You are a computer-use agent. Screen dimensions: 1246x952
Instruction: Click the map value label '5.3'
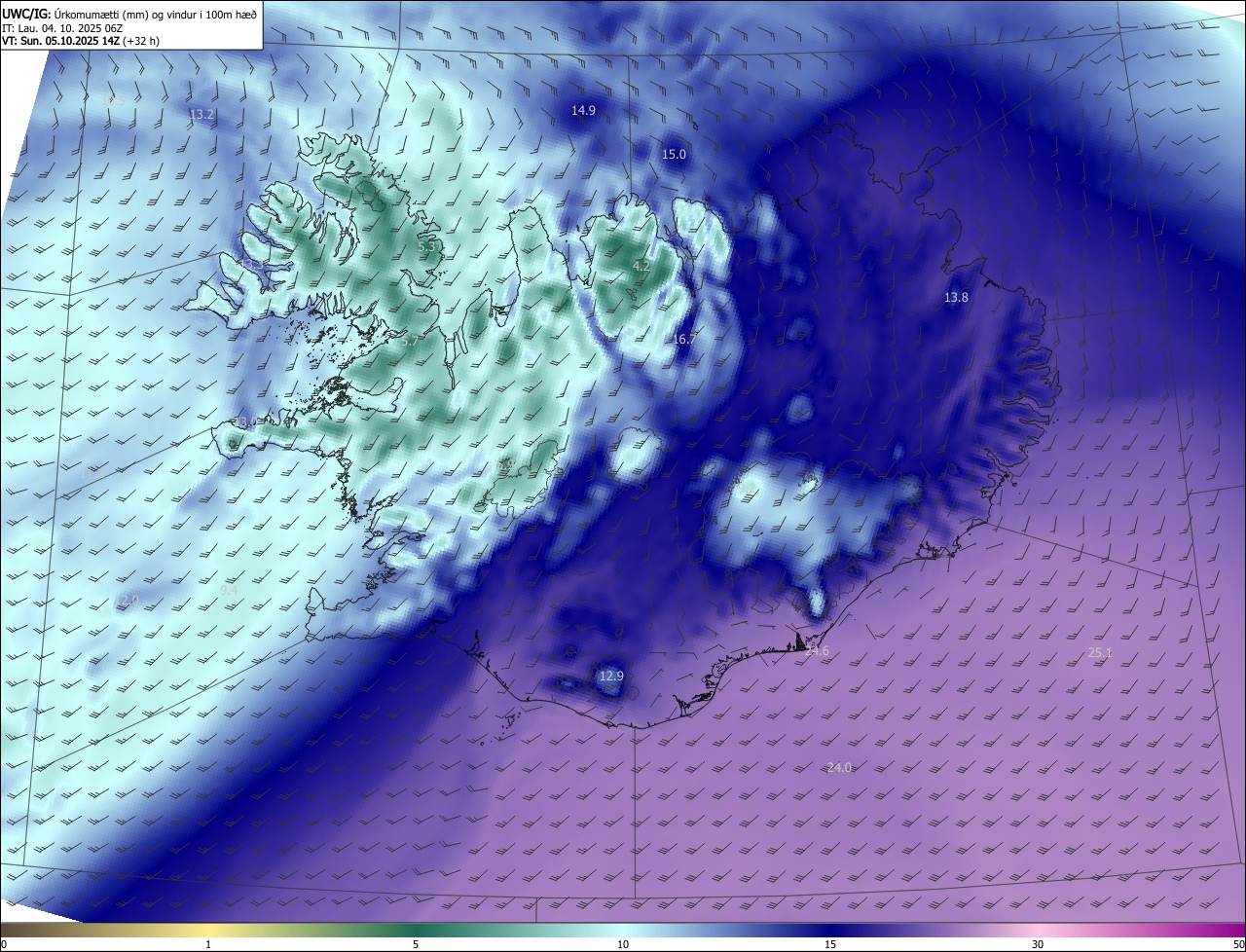tap(426, 247)
